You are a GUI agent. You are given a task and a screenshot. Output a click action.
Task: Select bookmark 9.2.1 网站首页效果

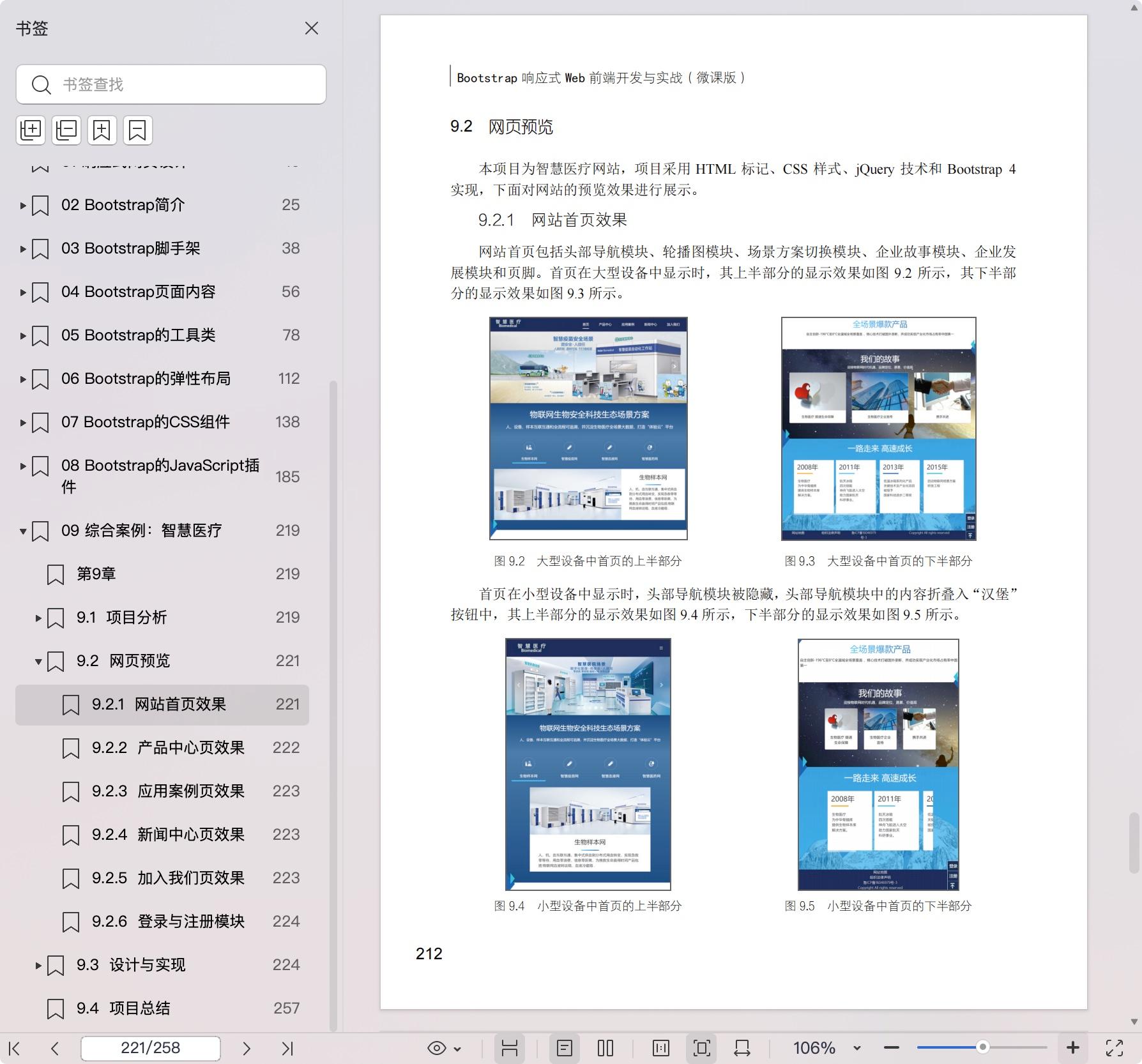click(x=162, y=704)
